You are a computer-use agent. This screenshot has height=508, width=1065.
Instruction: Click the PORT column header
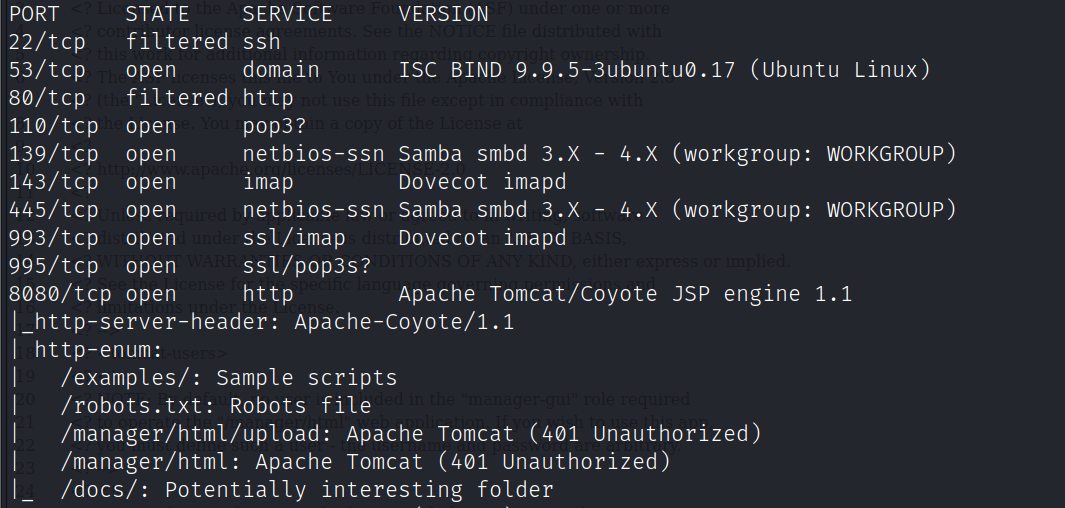coord(33,14)
